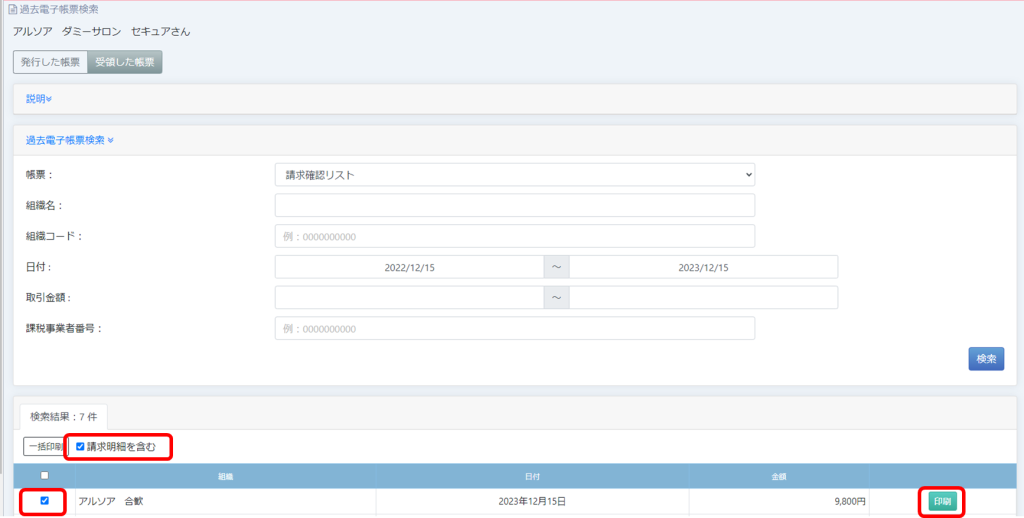Collapse the 過去電子帳票検索 search panel
Viewport: 1024px width, 518px height.
(69, 140)
